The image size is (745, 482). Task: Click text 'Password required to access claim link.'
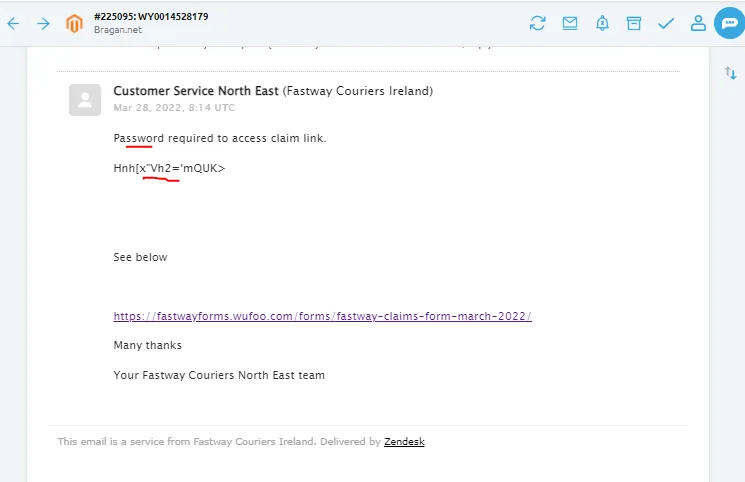click(x=220, y=138)
